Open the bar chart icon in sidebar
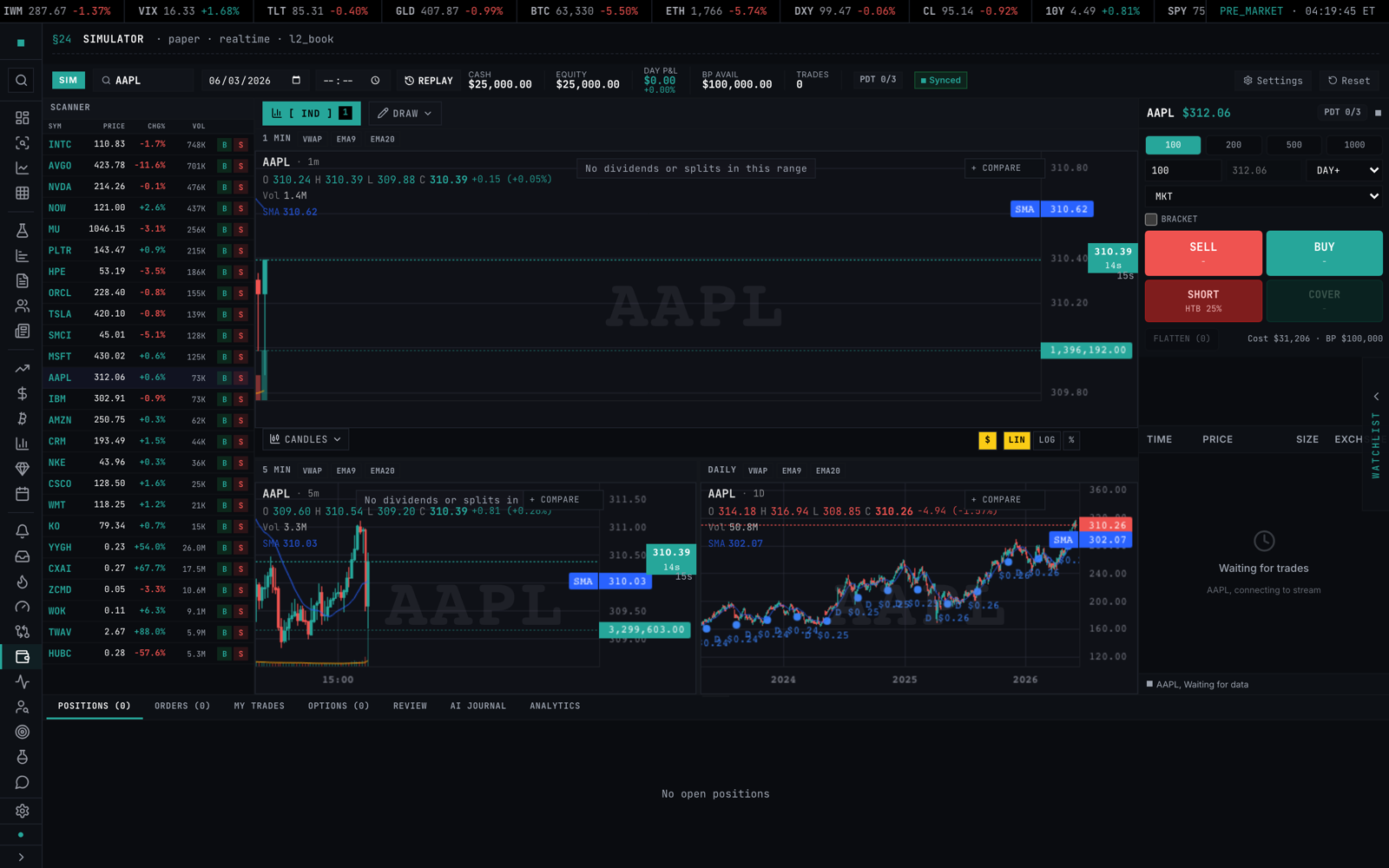The image size is (1389, 868). click(x=22, y=444)
